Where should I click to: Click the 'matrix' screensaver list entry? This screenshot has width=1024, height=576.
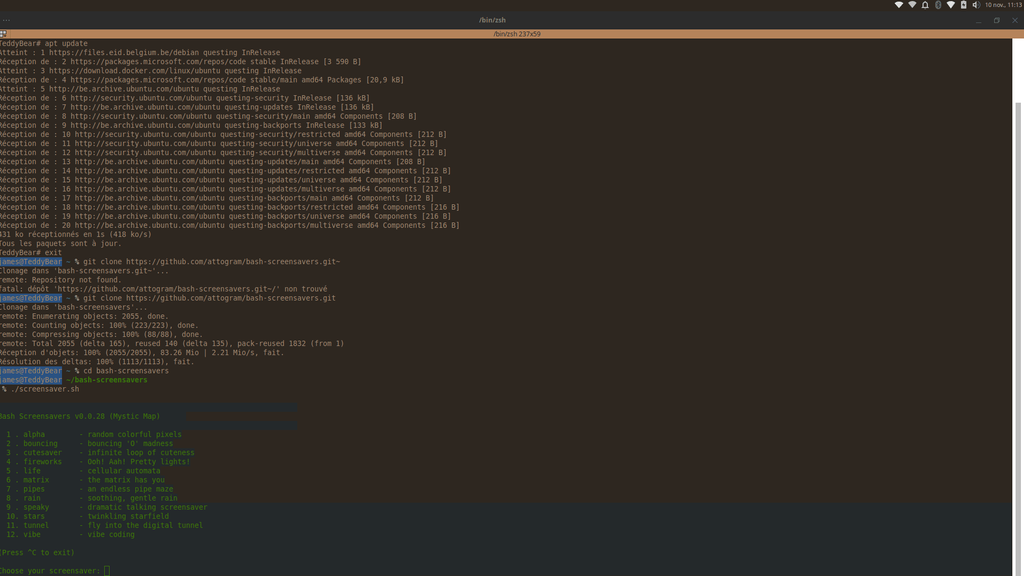35,480
